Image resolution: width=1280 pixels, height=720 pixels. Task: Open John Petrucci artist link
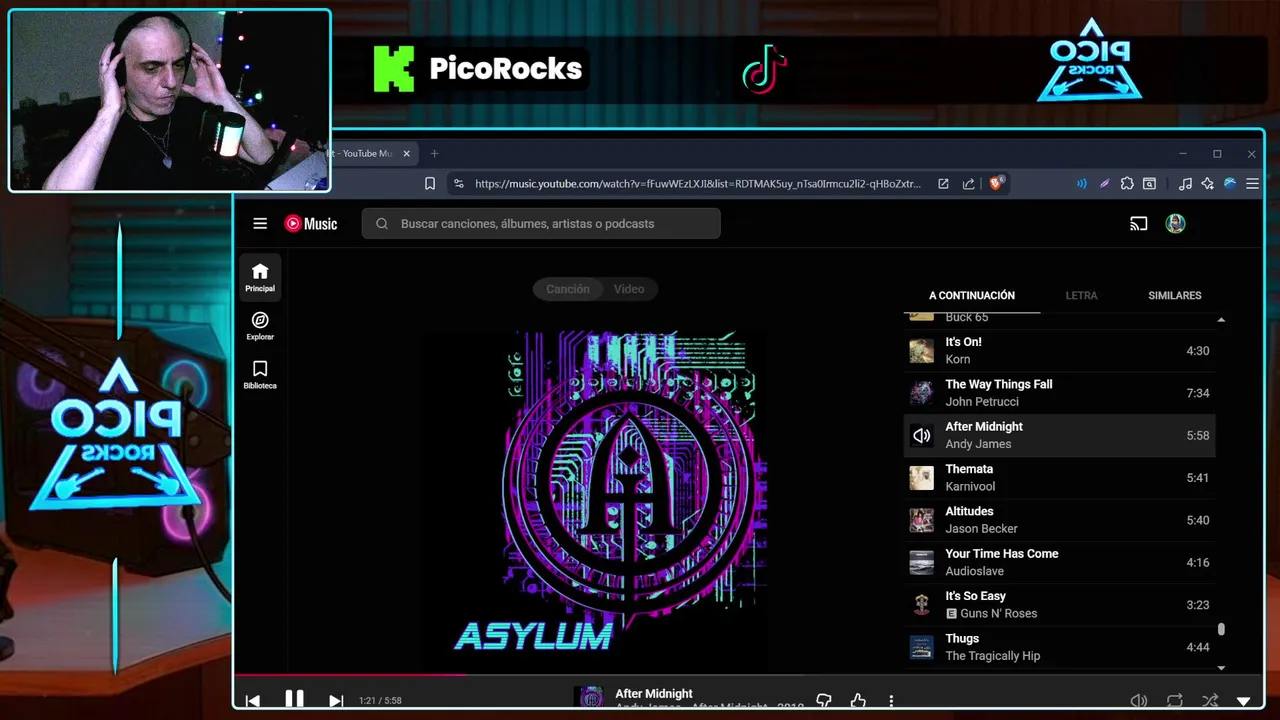pyautogui.click(x=982, y=402)
